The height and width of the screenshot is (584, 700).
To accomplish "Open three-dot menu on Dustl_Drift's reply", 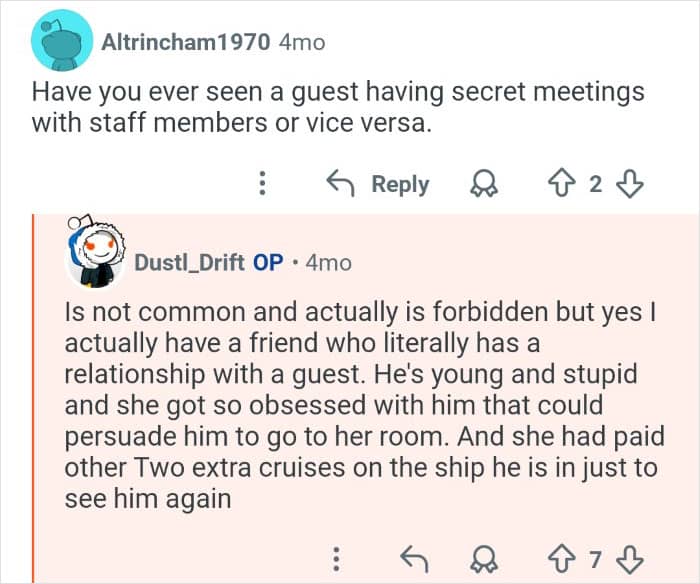I will pos(337,556).
